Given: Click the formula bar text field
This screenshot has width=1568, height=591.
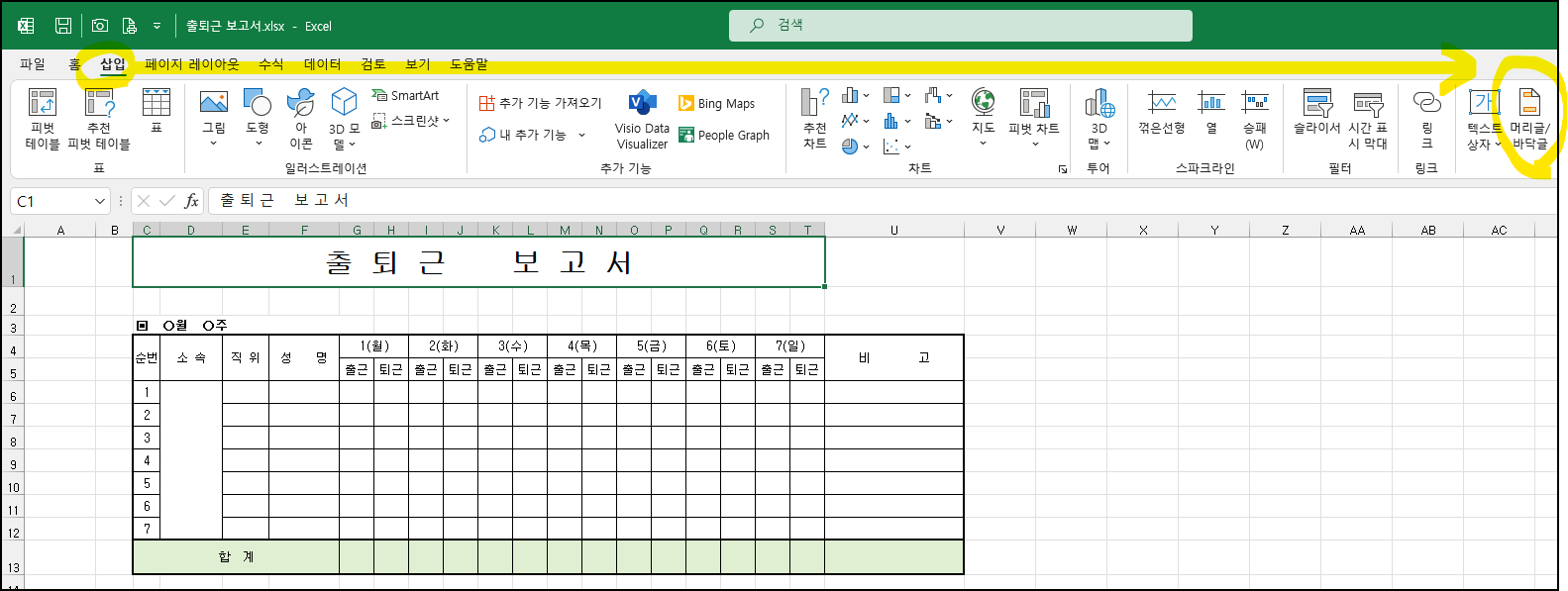Looking at the screenshot, I should click(882, 201).
